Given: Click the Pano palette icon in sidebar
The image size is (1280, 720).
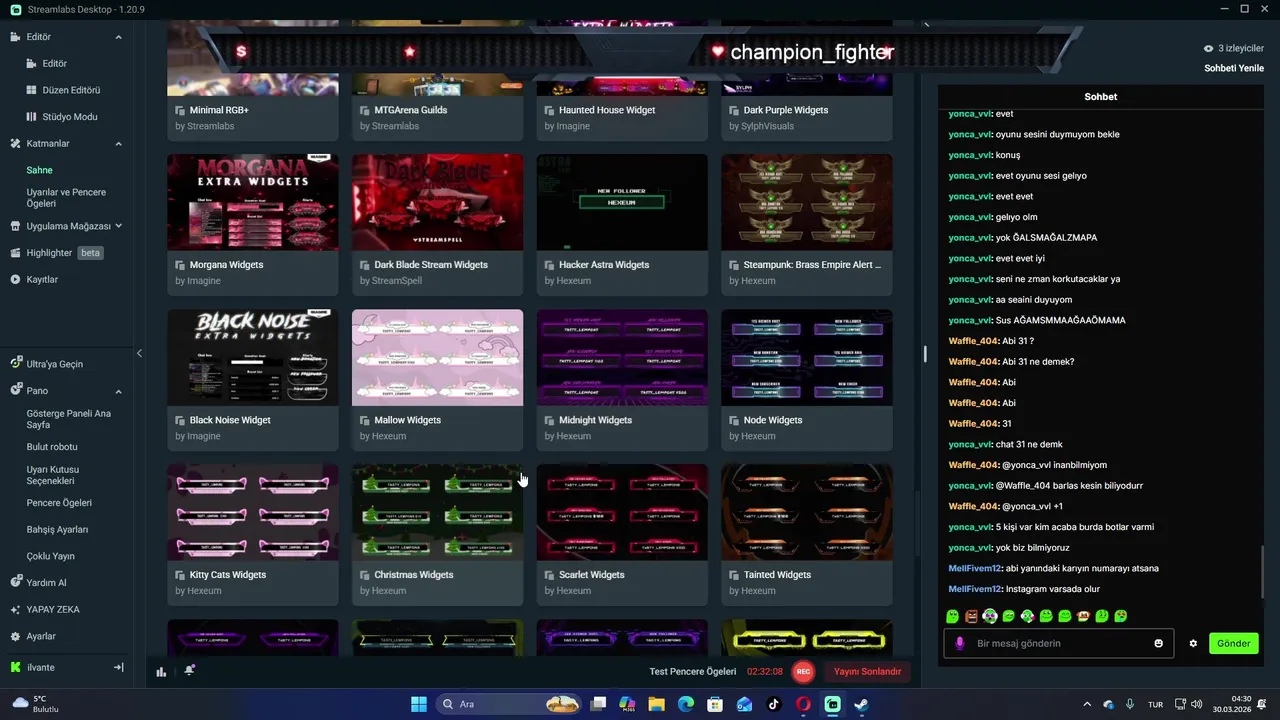Looking at the screenshot, I should (x=15, y=391).
